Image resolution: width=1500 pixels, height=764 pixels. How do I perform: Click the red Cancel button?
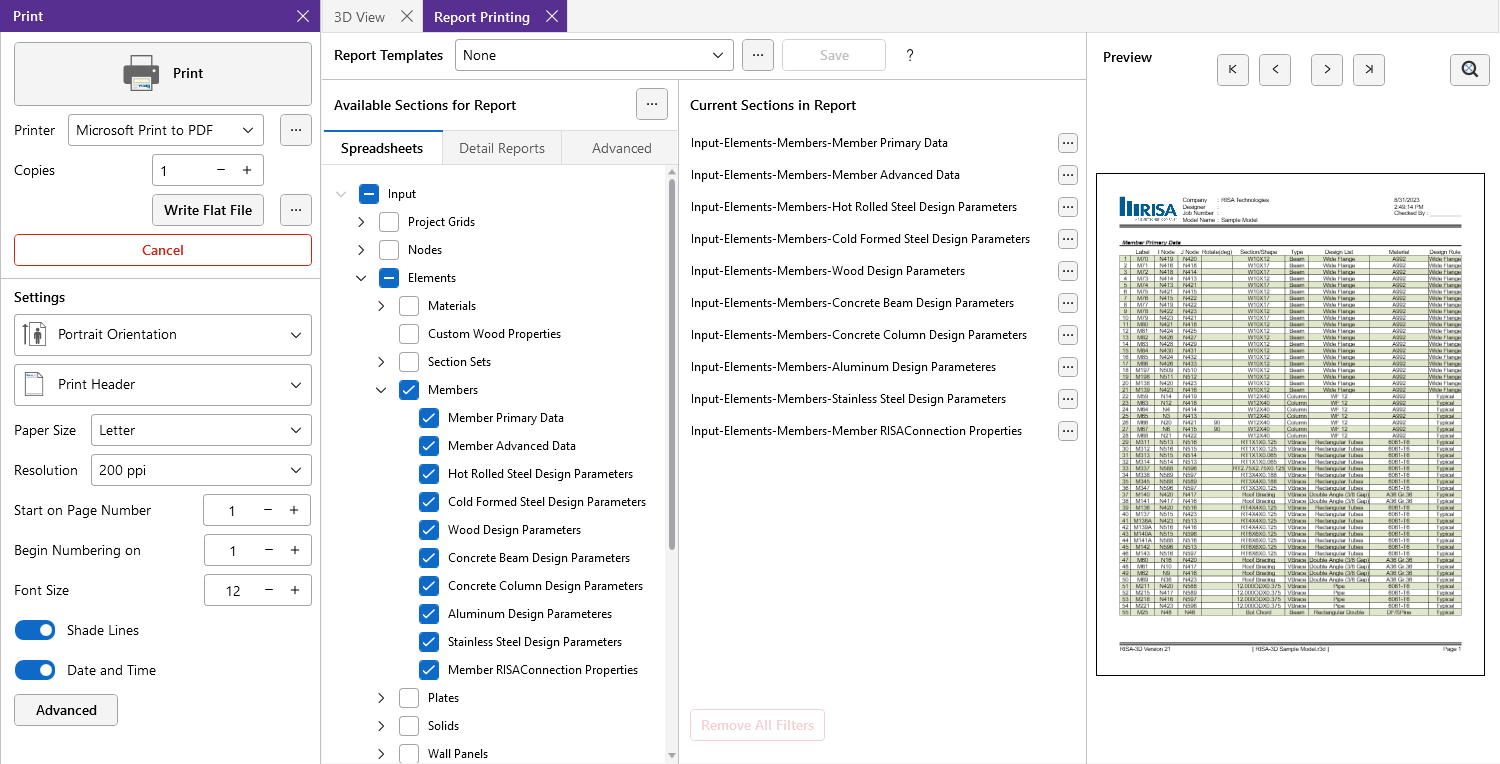163,250
